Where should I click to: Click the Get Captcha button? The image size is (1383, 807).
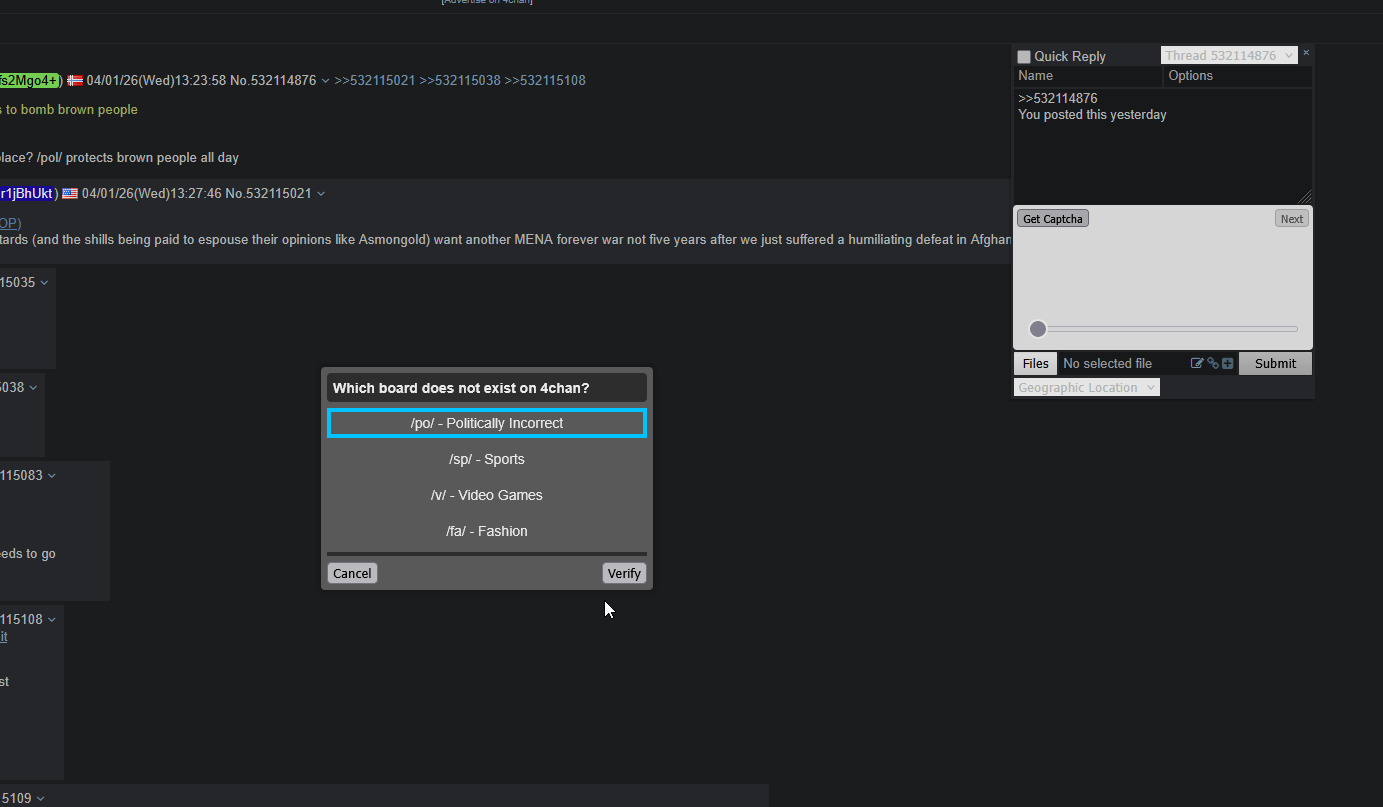1053,219
